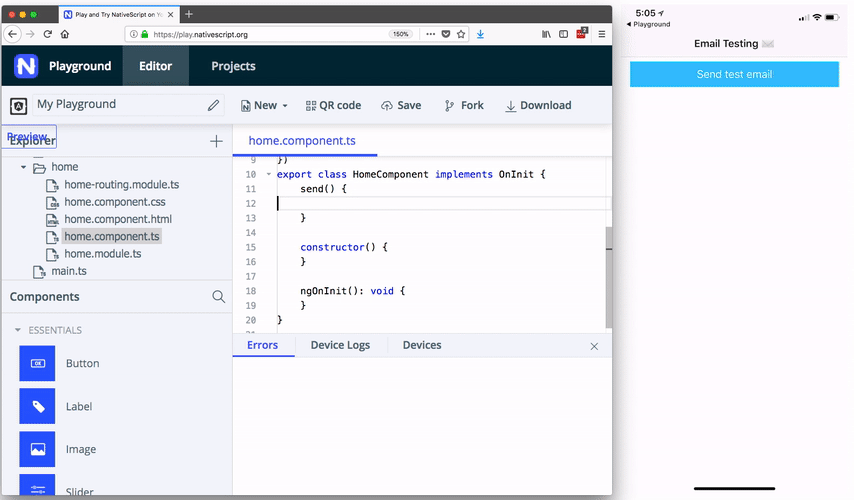Open the Errors tab
The image size is (854, 500).
click(263, 345)
